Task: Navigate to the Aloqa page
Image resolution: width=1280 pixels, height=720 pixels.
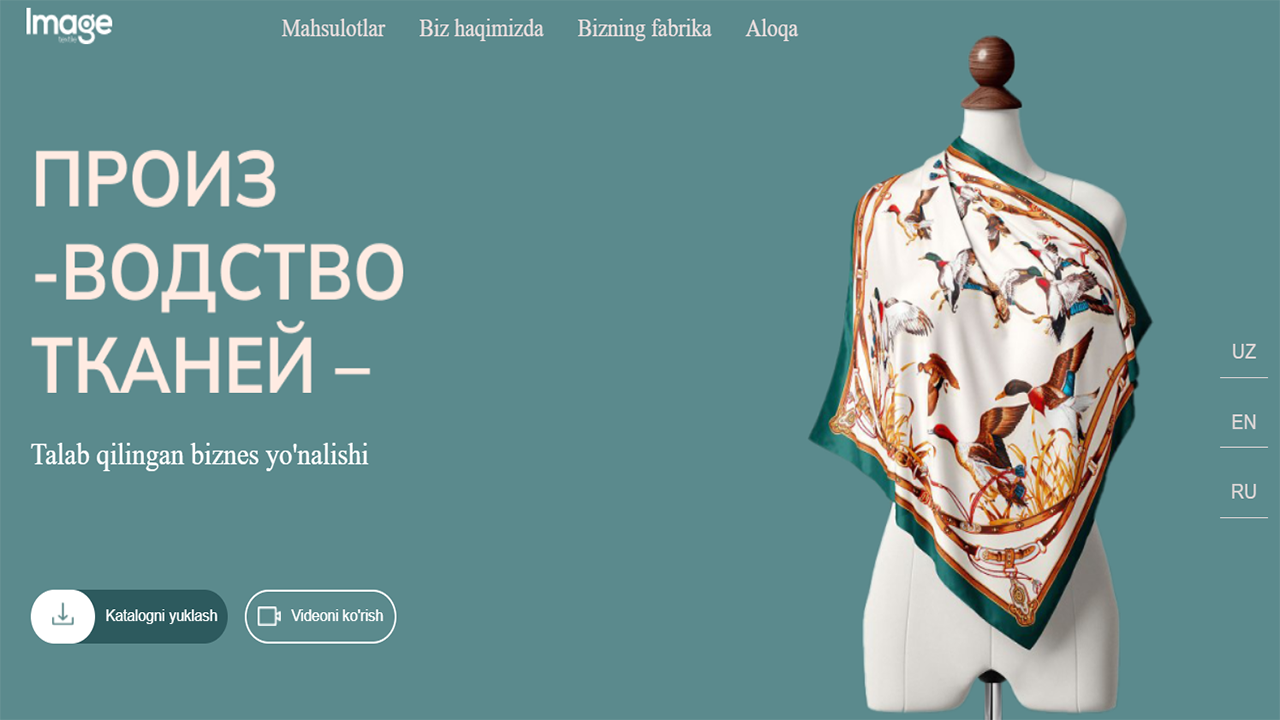Action: point(771,29)
